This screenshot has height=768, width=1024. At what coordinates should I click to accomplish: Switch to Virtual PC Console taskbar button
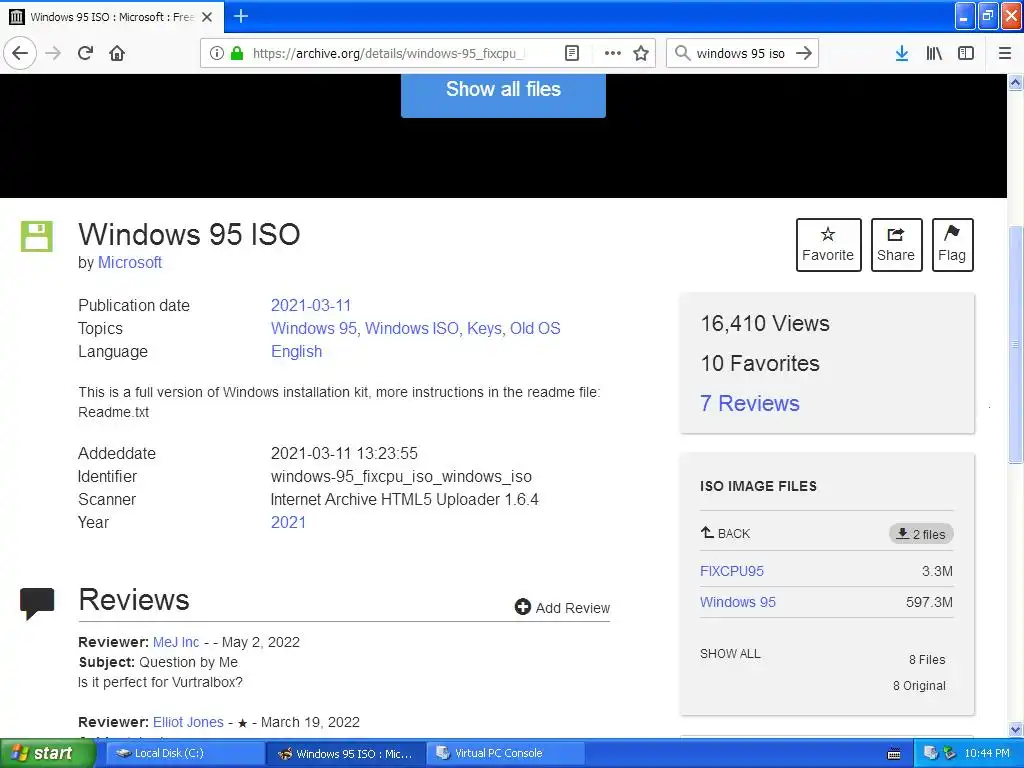tap(506, 753)
